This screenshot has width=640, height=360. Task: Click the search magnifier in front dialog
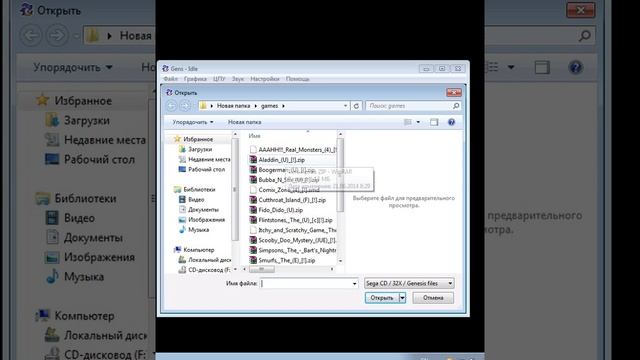click(456, 106)
